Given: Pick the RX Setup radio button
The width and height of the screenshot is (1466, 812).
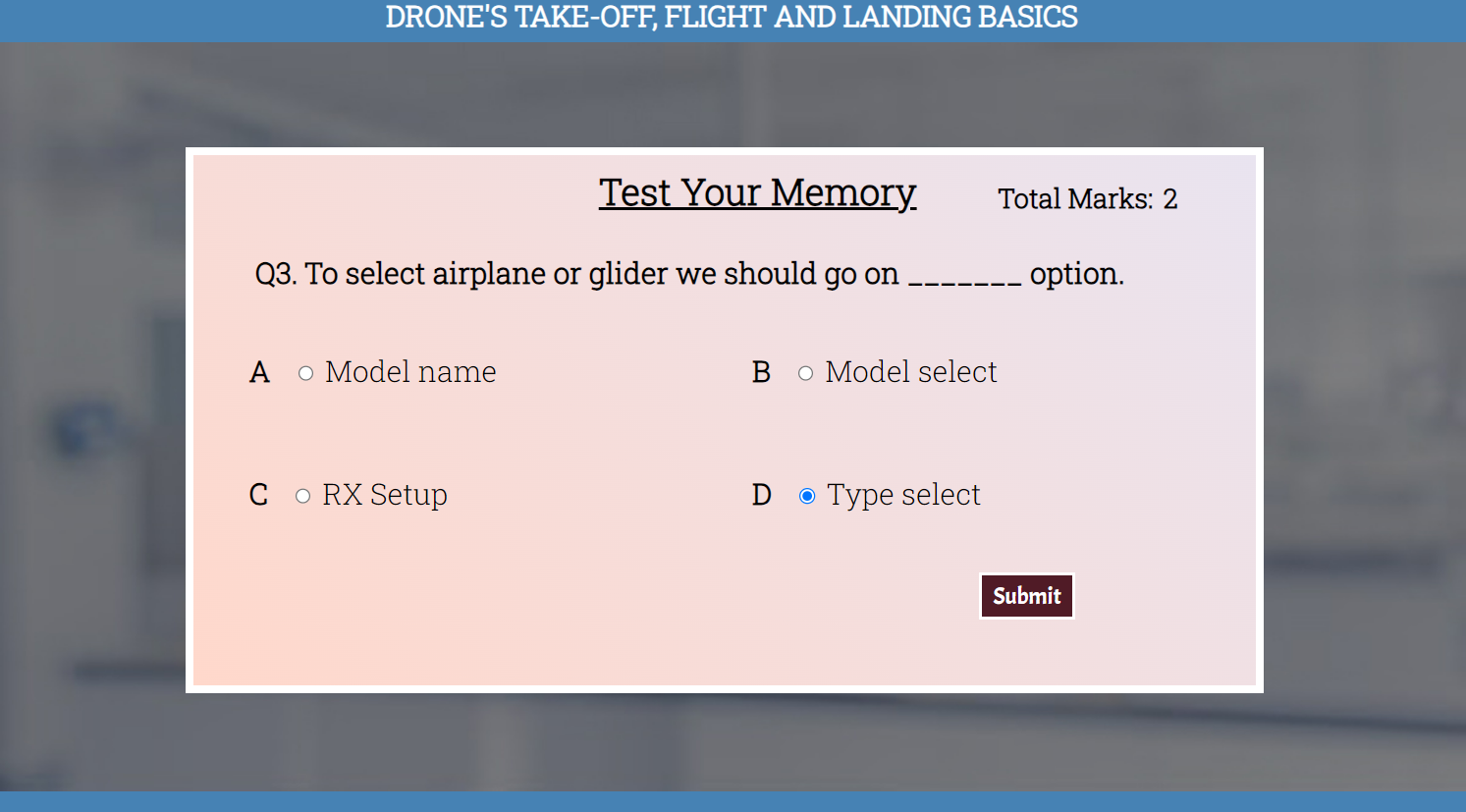Looking at the screenshot, I should pyautogui.click(x=303, y=496).
